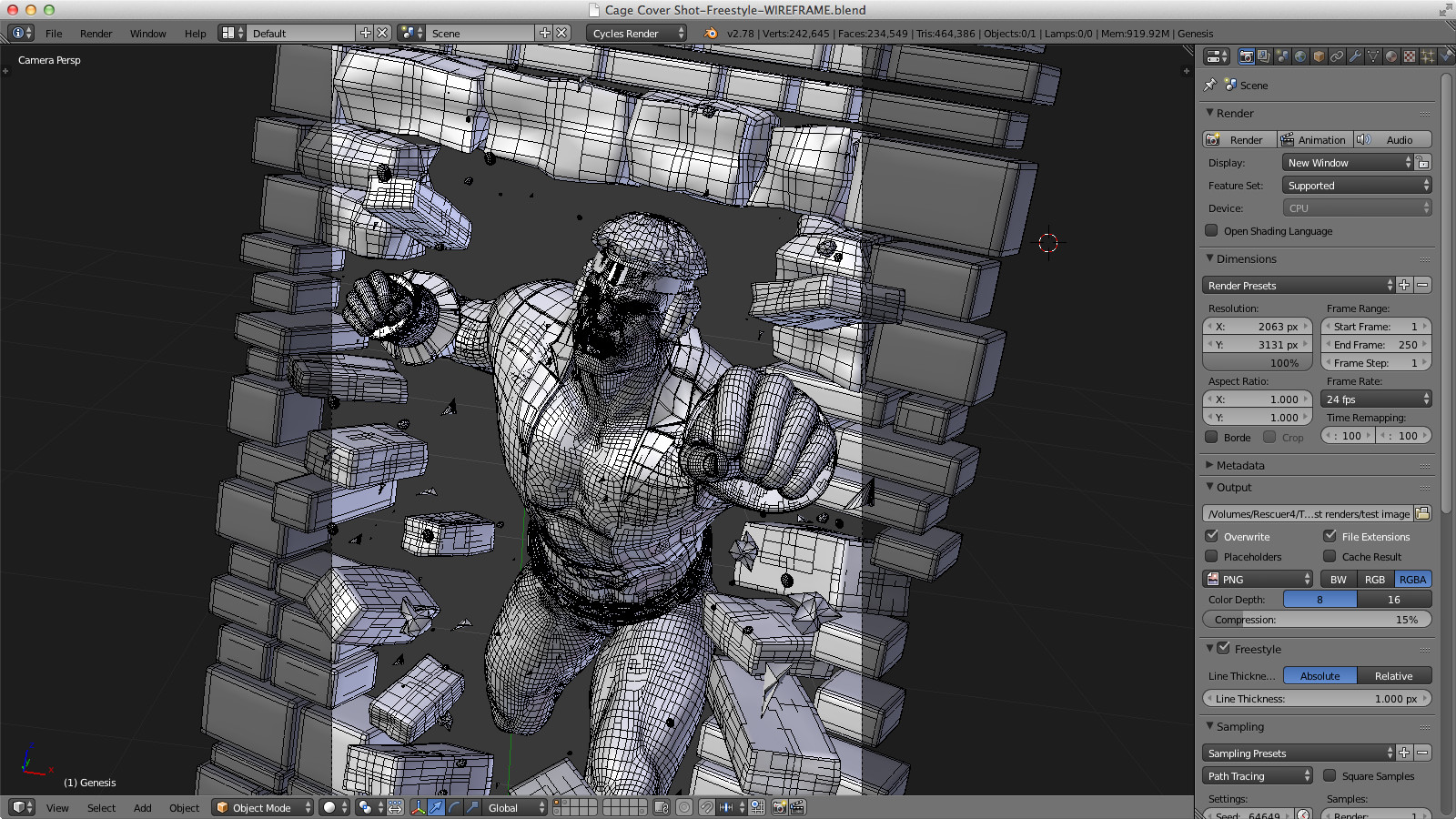Click the Info editor type icon

coord(22,33)
